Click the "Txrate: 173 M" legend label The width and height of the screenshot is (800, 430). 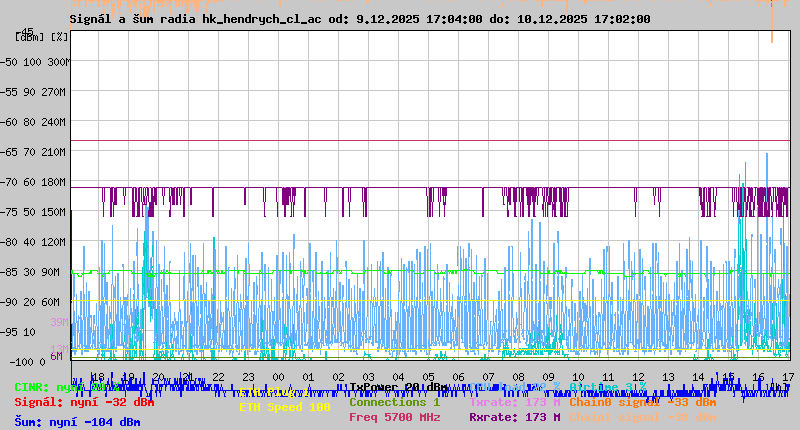(x=514, y=401)
